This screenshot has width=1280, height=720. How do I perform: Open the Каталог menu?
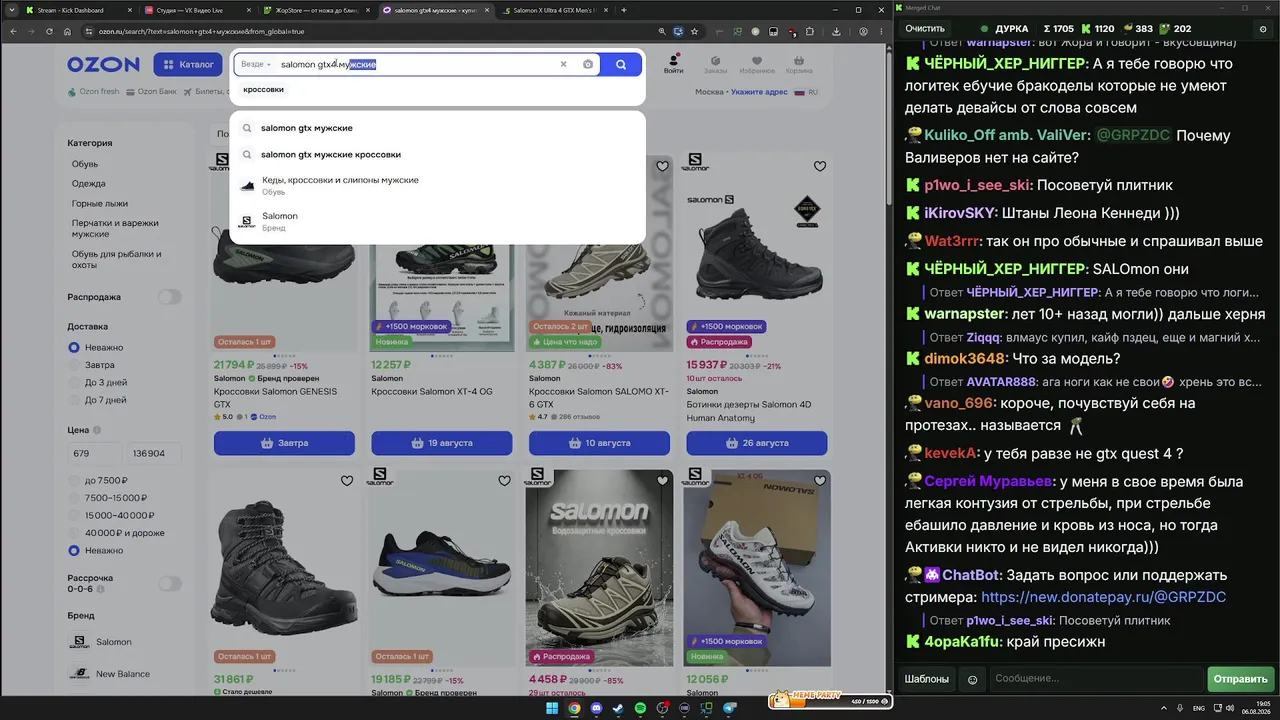188,64
